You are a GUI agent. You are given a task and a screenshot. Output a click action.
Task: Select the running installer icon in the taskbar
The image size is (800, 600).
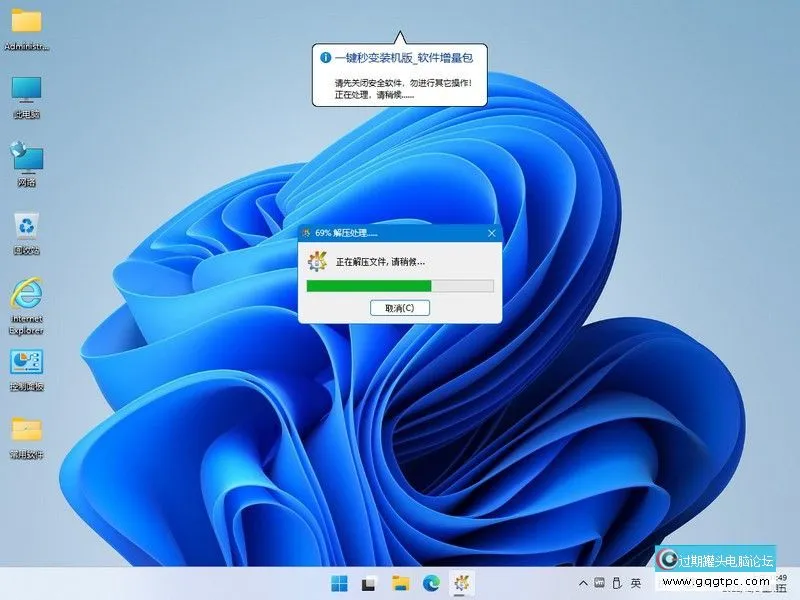tap(460, 582)
